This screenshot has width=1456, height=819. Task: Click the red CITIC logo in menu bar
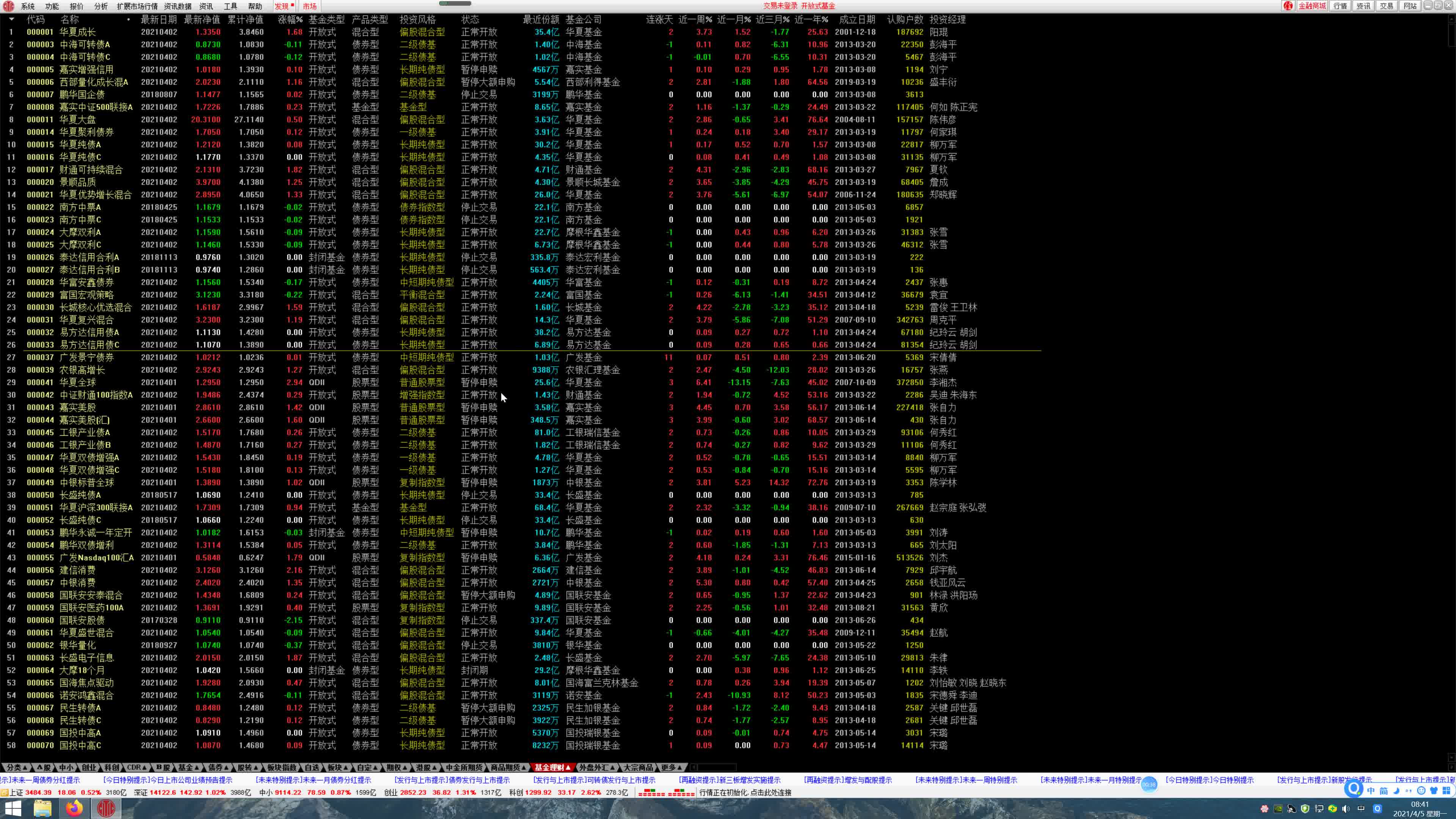(x=8, y=6)
